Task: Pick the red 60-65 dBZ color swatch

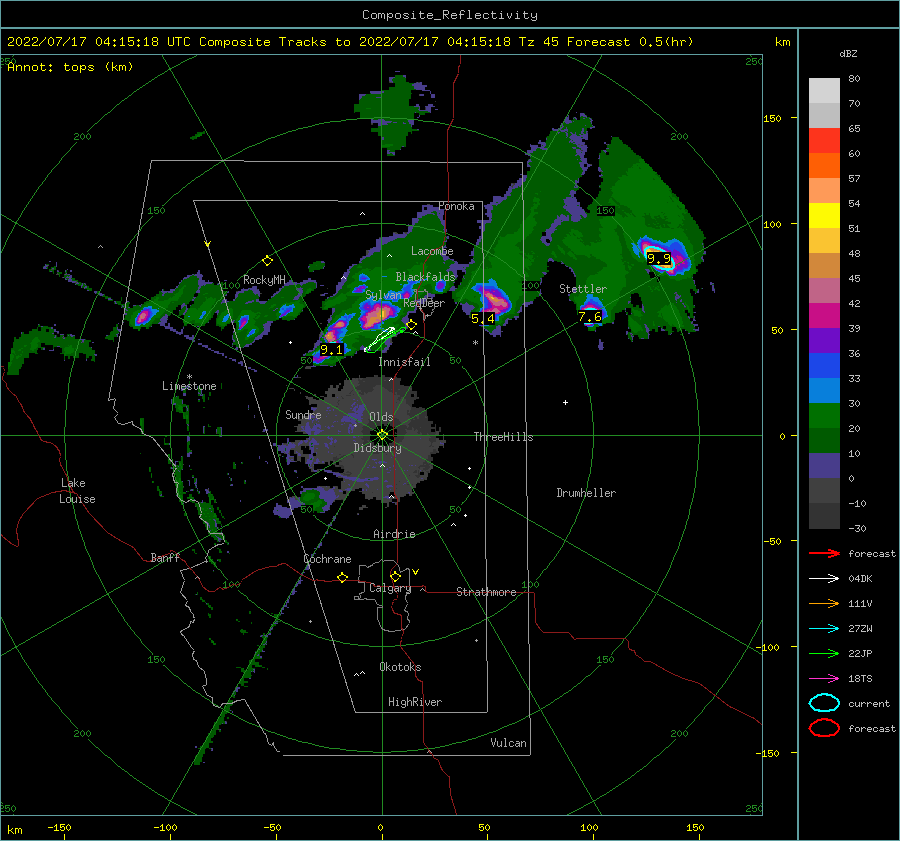Action: 824,141
